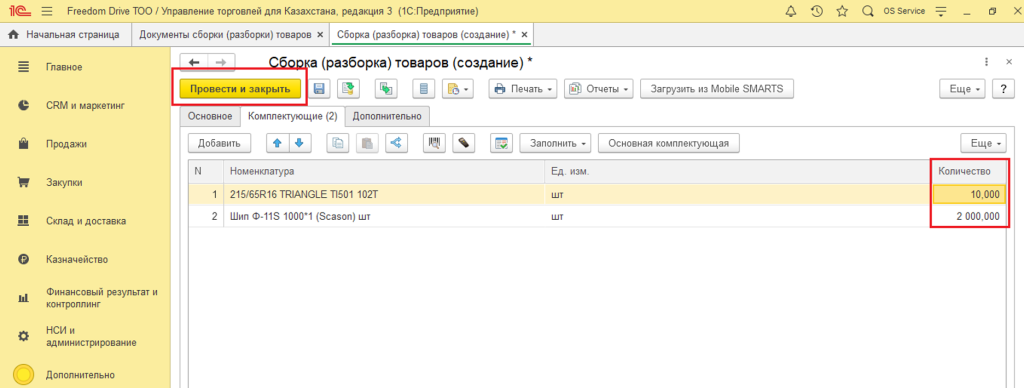Move row down with blue down arrow
The height and width of the screenshot is (388, 1024).
299,143
